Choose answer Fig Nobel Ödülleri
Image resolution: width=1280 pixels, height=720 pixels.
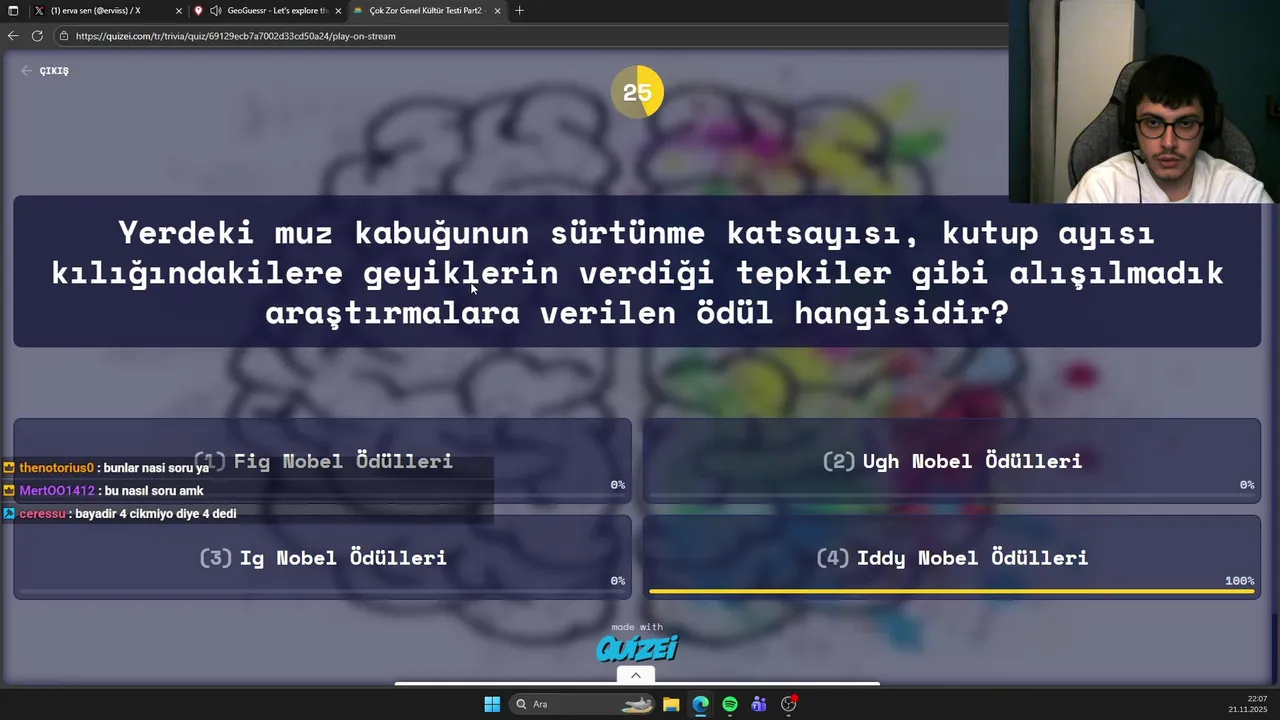coord(322,460)
